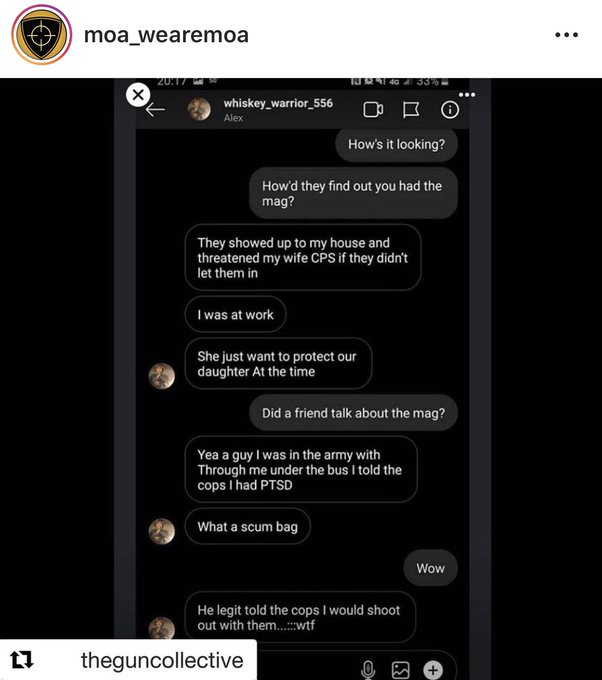602x680 pixels.
Task: Click whiskey_warrior_556 avatar in chat header
Action: (x=200, y=110)
